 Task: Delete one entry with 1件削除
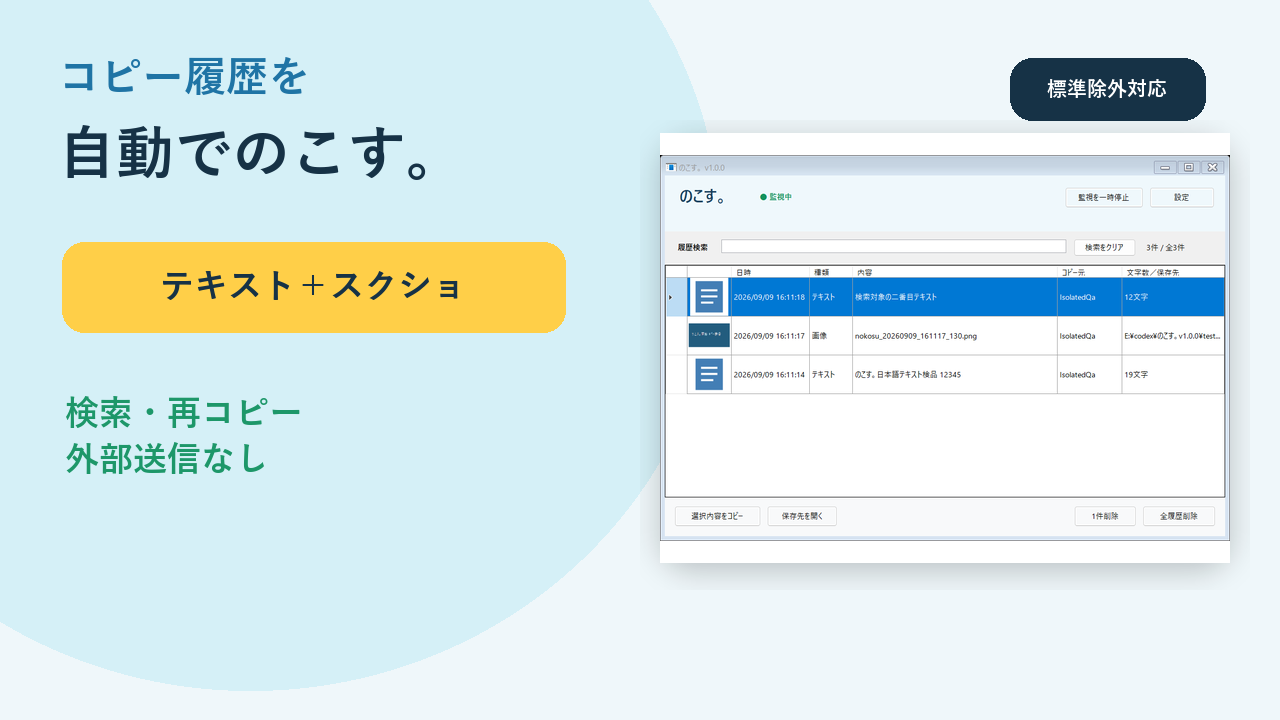point(1105,516)
